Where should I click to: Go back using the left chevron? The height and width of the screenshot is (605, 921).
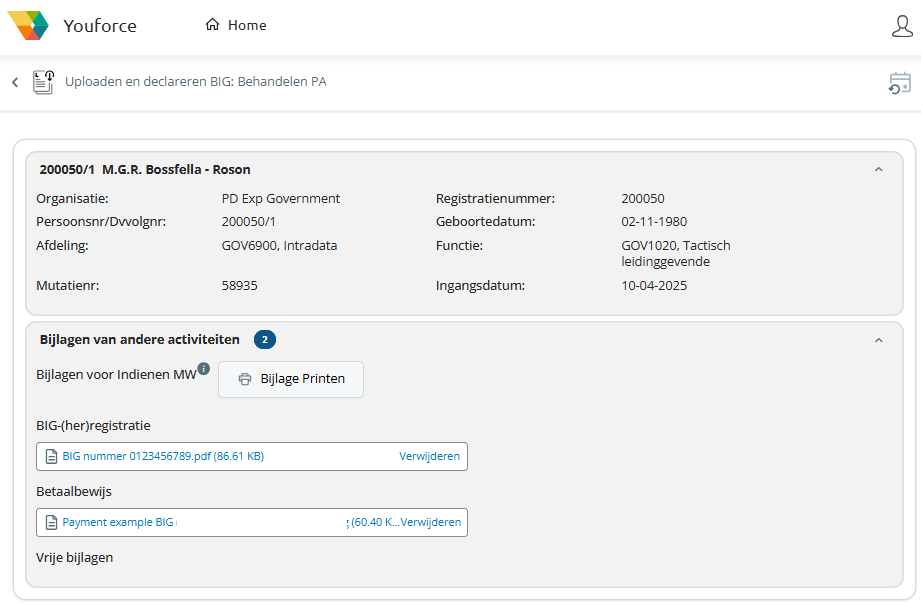point(15,82)
